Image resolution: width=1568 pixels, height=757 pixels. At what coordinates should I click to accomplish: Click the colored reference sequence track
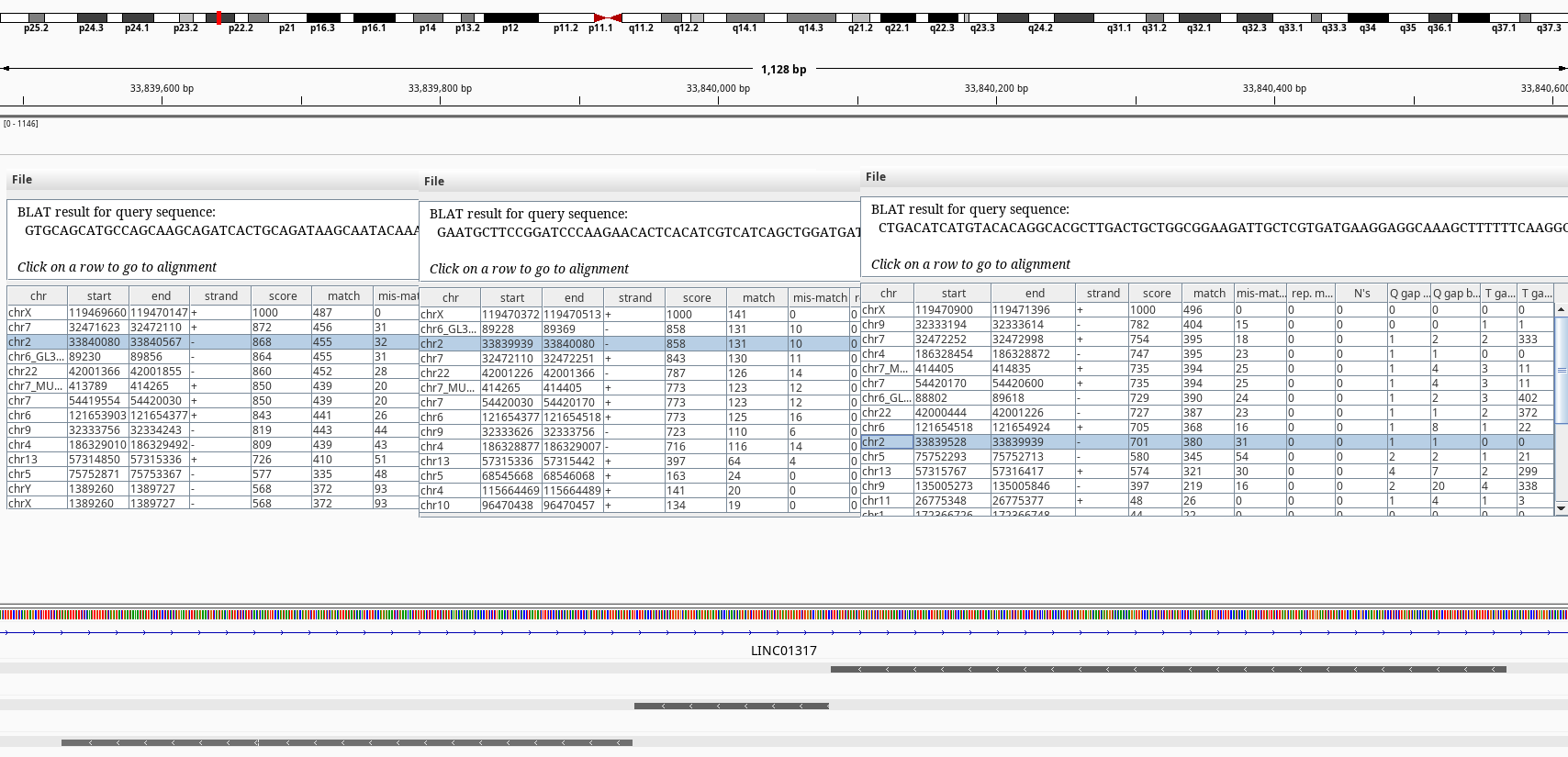click(784, 615)
